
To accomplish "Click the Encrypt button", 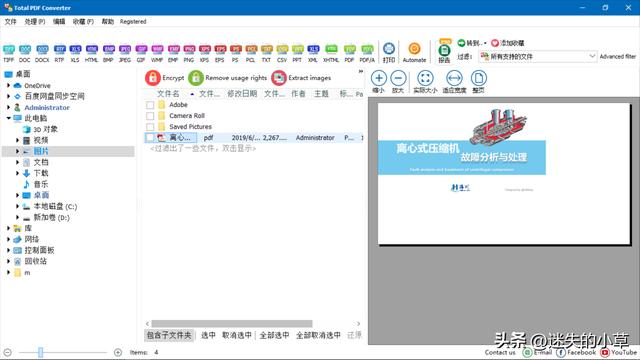I will [165, 78].
